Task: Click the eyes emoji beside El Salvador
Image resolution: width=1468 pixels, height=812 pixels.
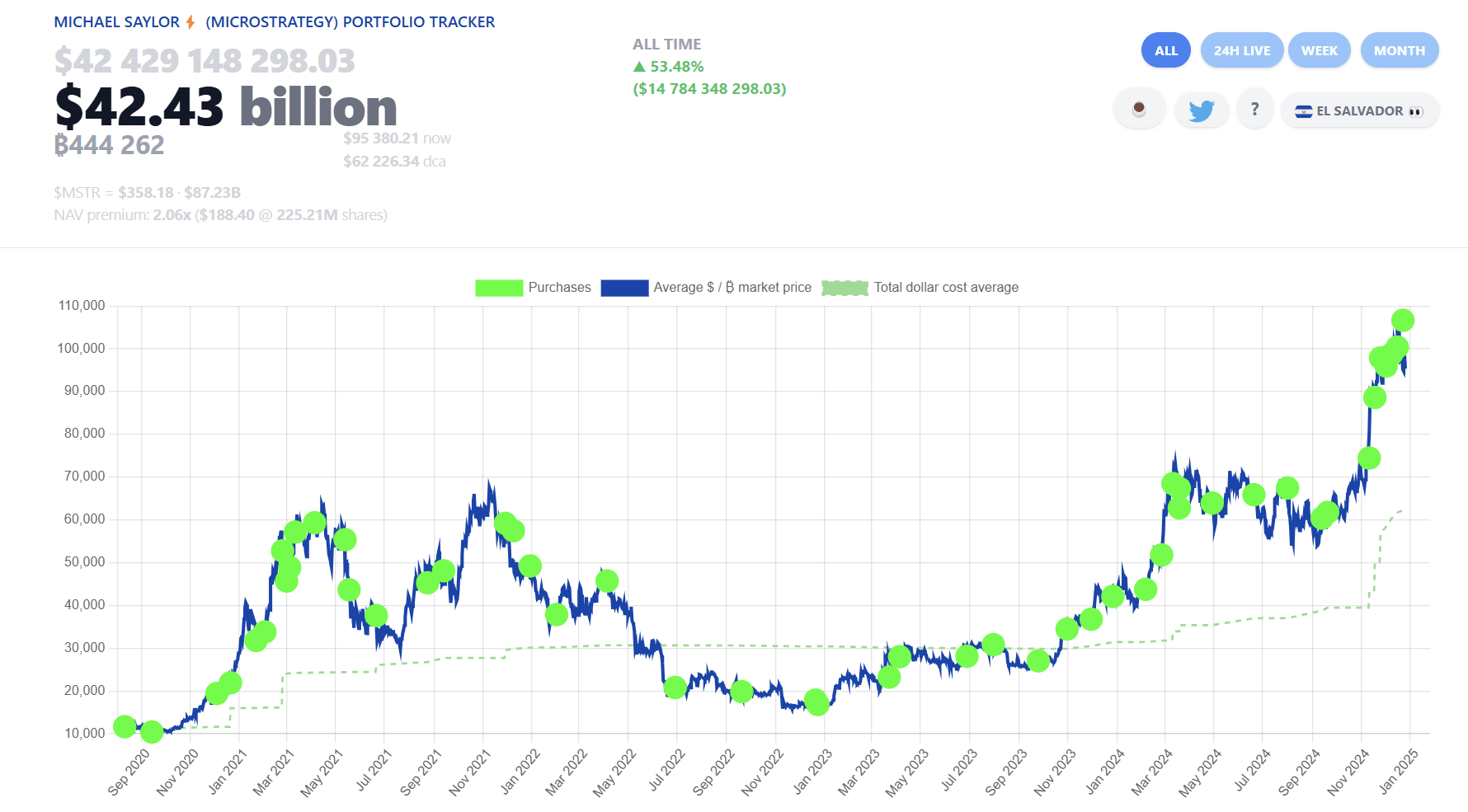Action: pyautogui.click(x=1415, y=111)
